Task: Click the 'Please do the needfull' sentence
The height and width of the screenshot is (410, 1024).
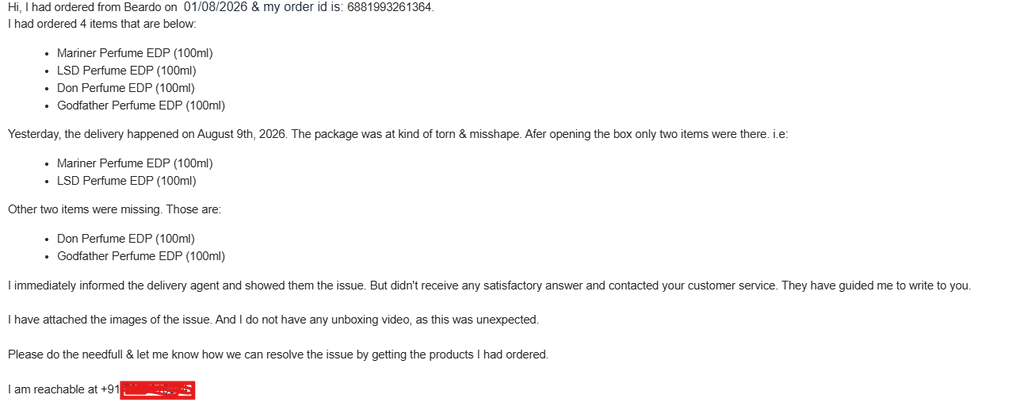Action: [x=278, y=355]
